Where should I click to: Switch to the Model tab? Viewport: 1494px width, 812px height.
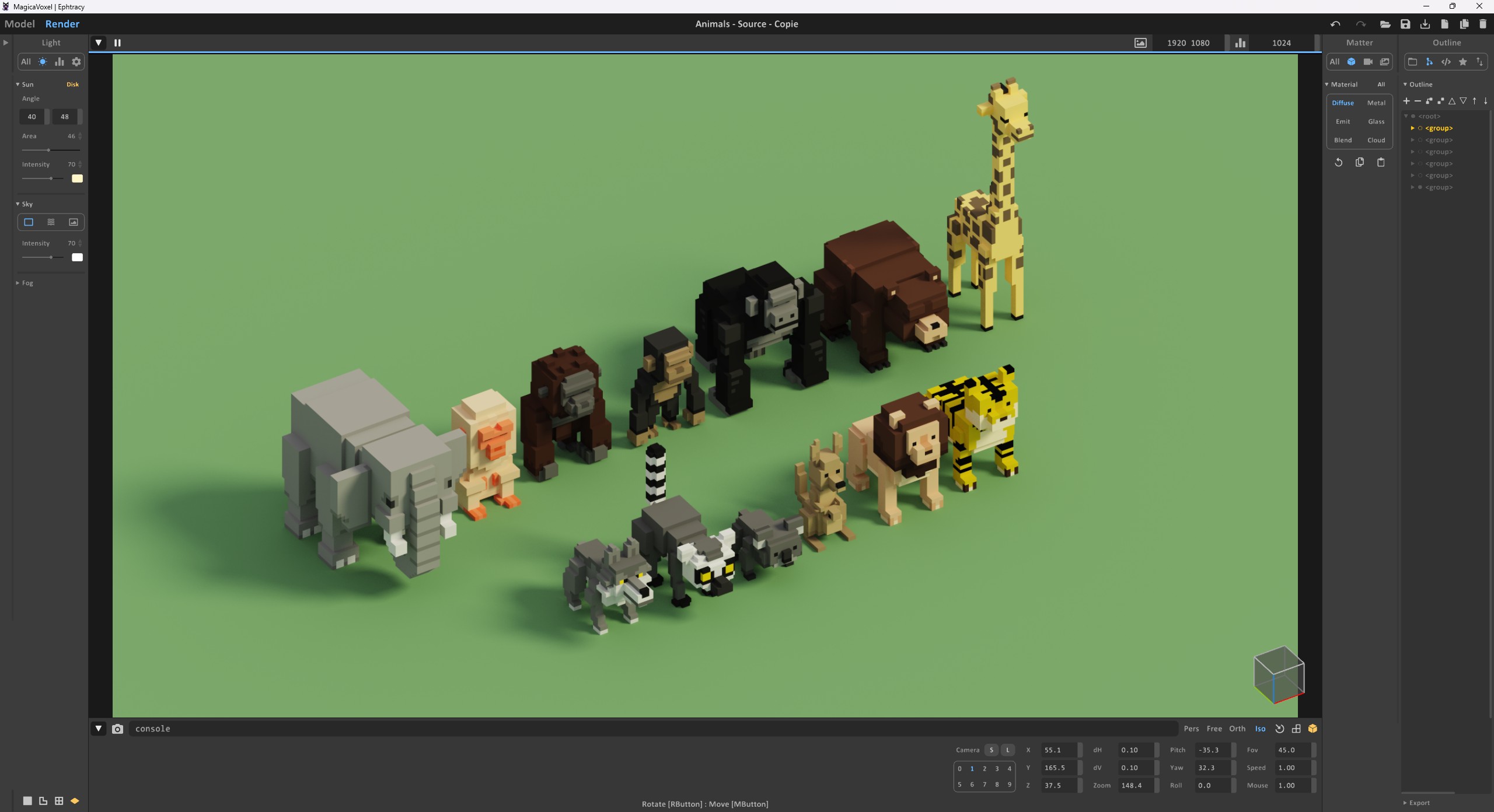coord(19,24)
